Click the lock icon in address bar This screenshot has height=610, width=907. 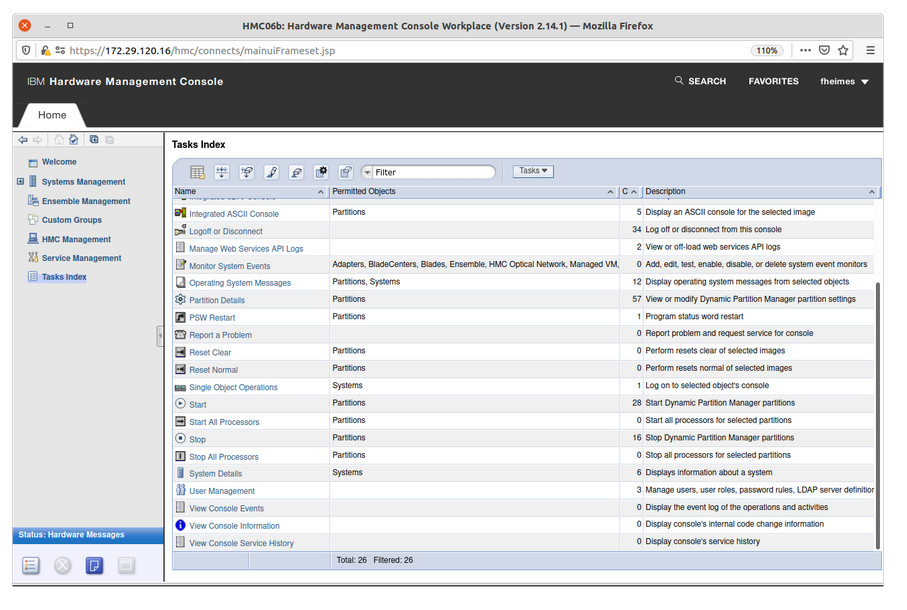coord(46,50)
